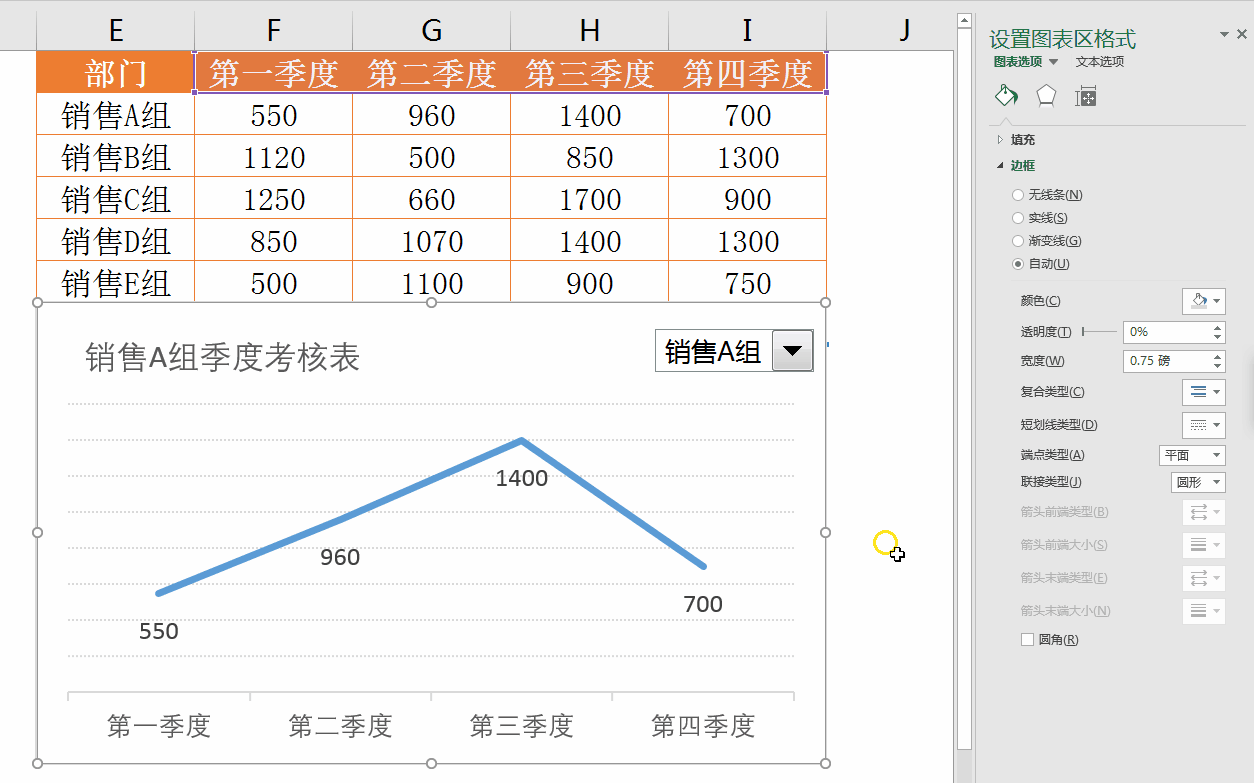Click the 第二季度 table header cell
1254x783 pixels.
[432, 73]
